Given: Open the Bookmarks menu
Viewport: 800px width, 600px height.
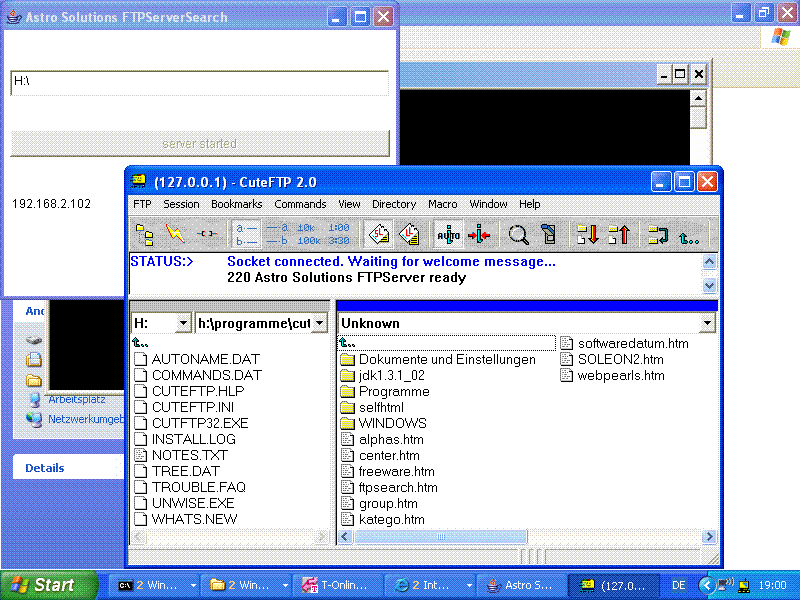Looking at the screenshot, I should pos(237,204).
